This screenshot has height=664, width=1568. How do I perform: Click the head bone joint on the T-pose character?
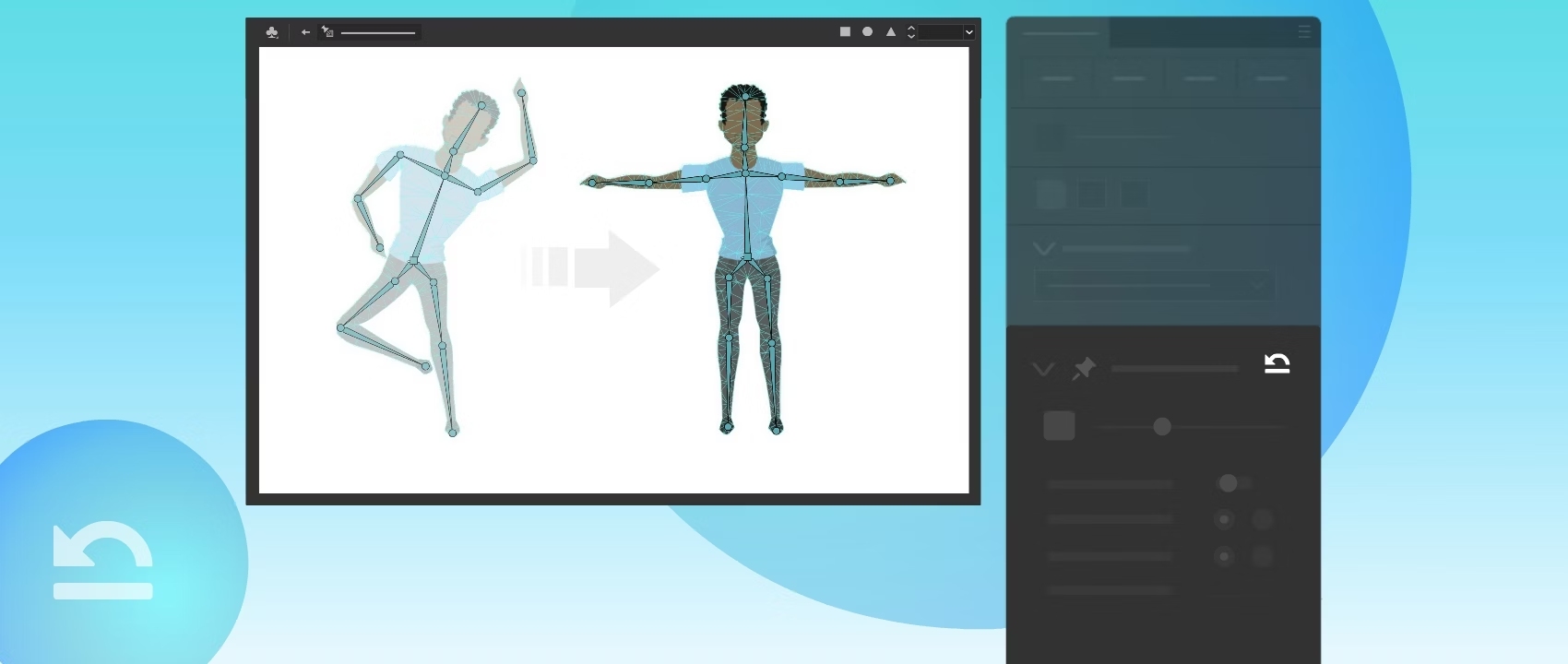745,97
